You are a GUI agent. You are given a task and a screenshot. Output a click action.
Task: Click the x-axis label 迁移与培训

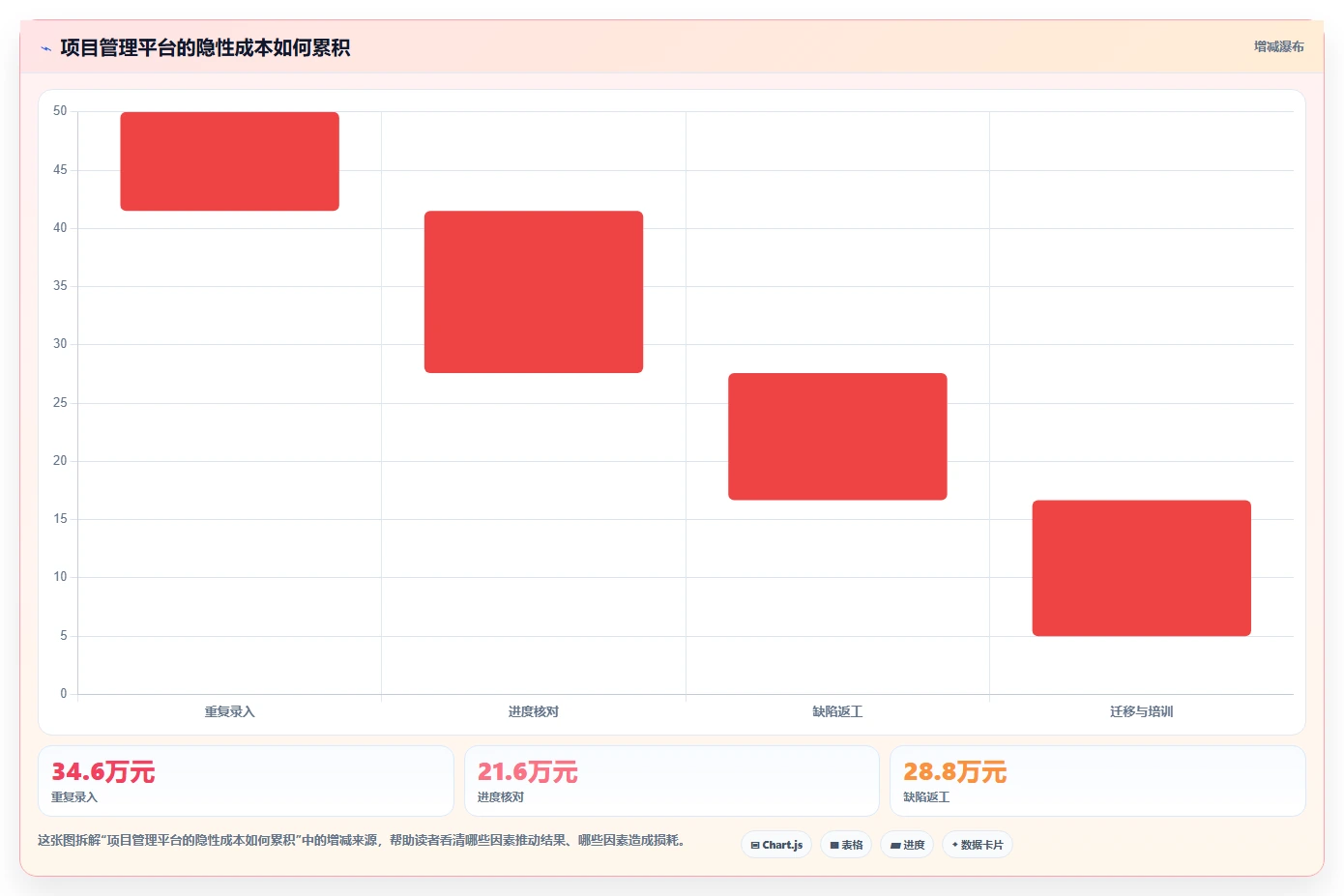(x=1142, y=711)
